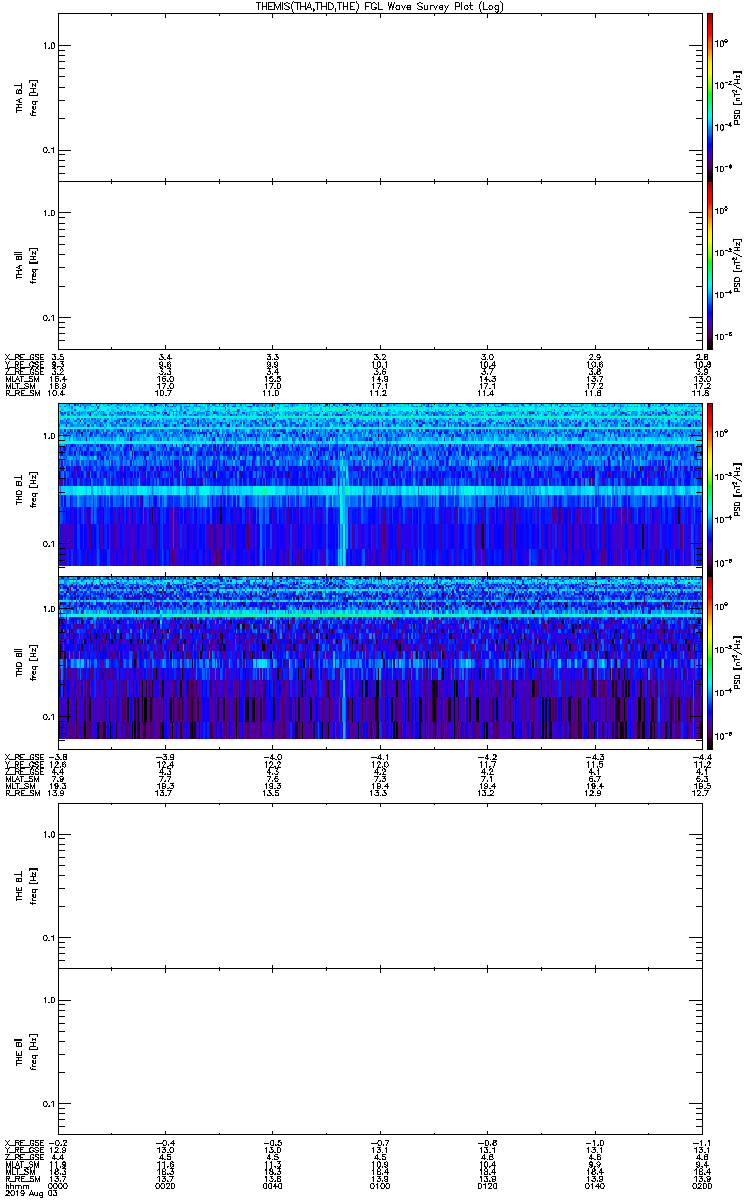Click the THD B⊥ spectrogram panel
The image size is (750, 1200).
tap(382, 485)
